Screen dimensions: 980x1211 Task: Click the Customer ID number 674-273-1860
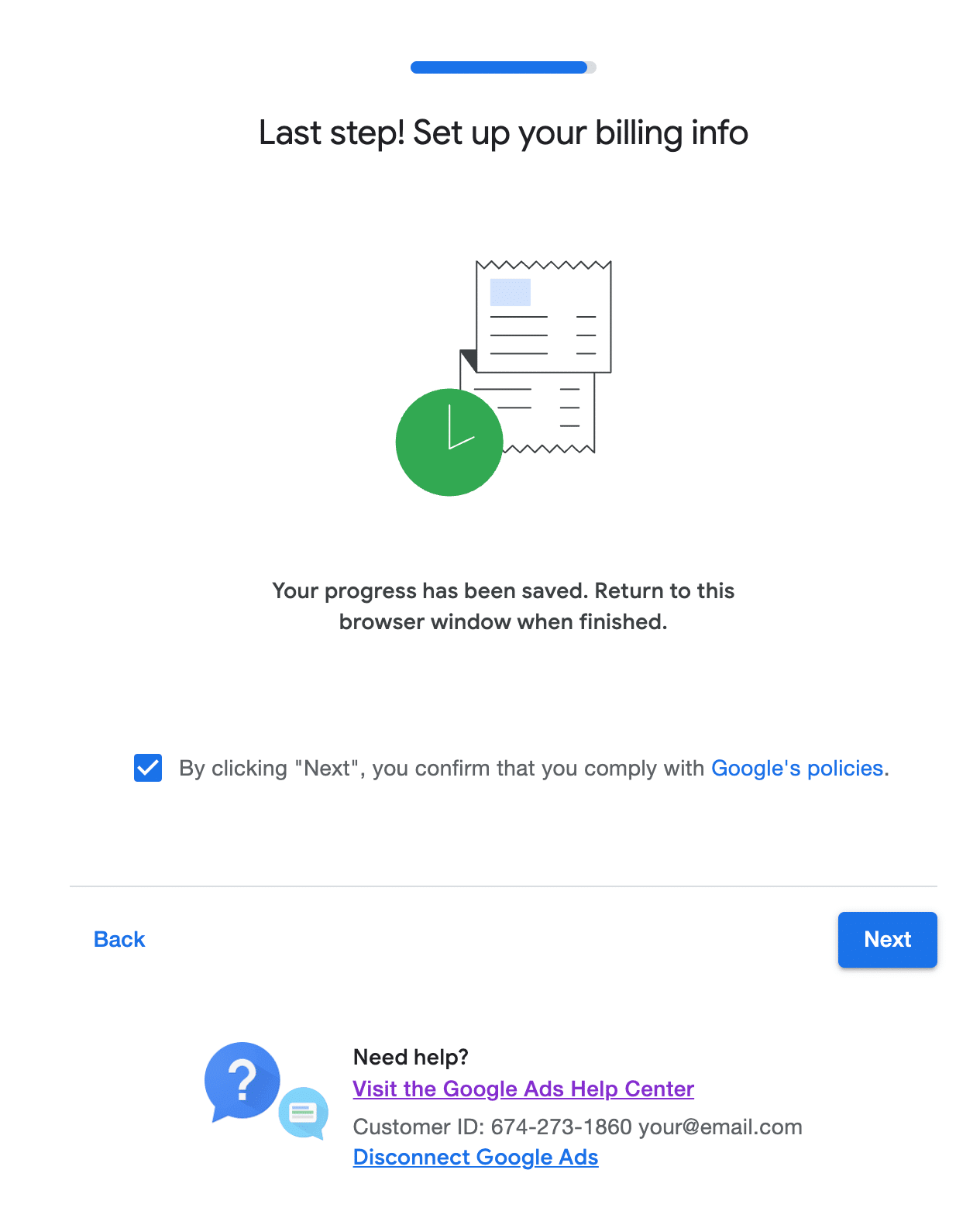(561, 1127)
